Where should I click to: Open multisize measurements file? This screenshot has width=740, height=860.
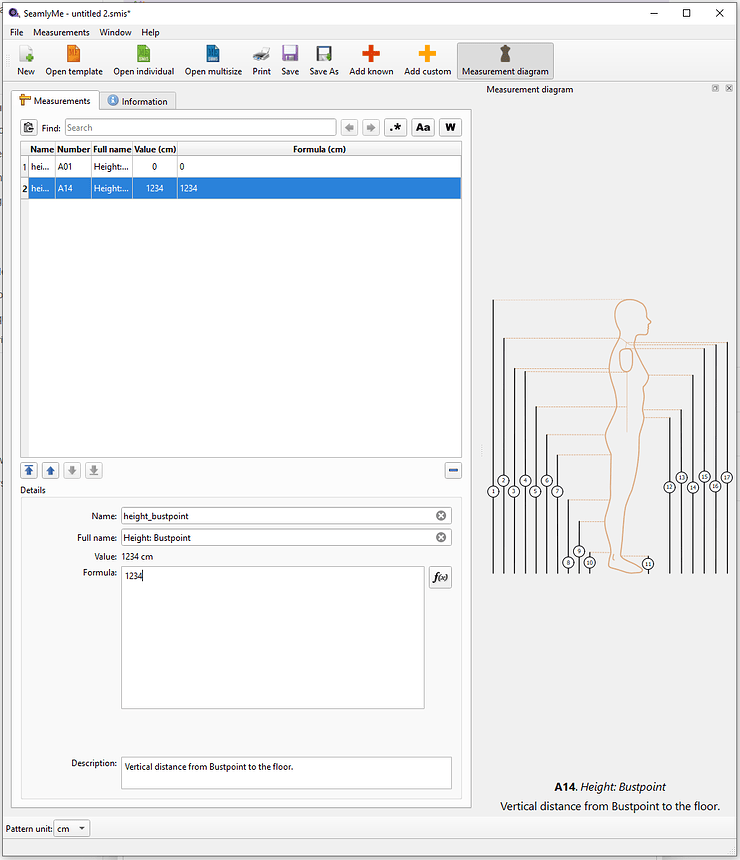coord(213,60)
